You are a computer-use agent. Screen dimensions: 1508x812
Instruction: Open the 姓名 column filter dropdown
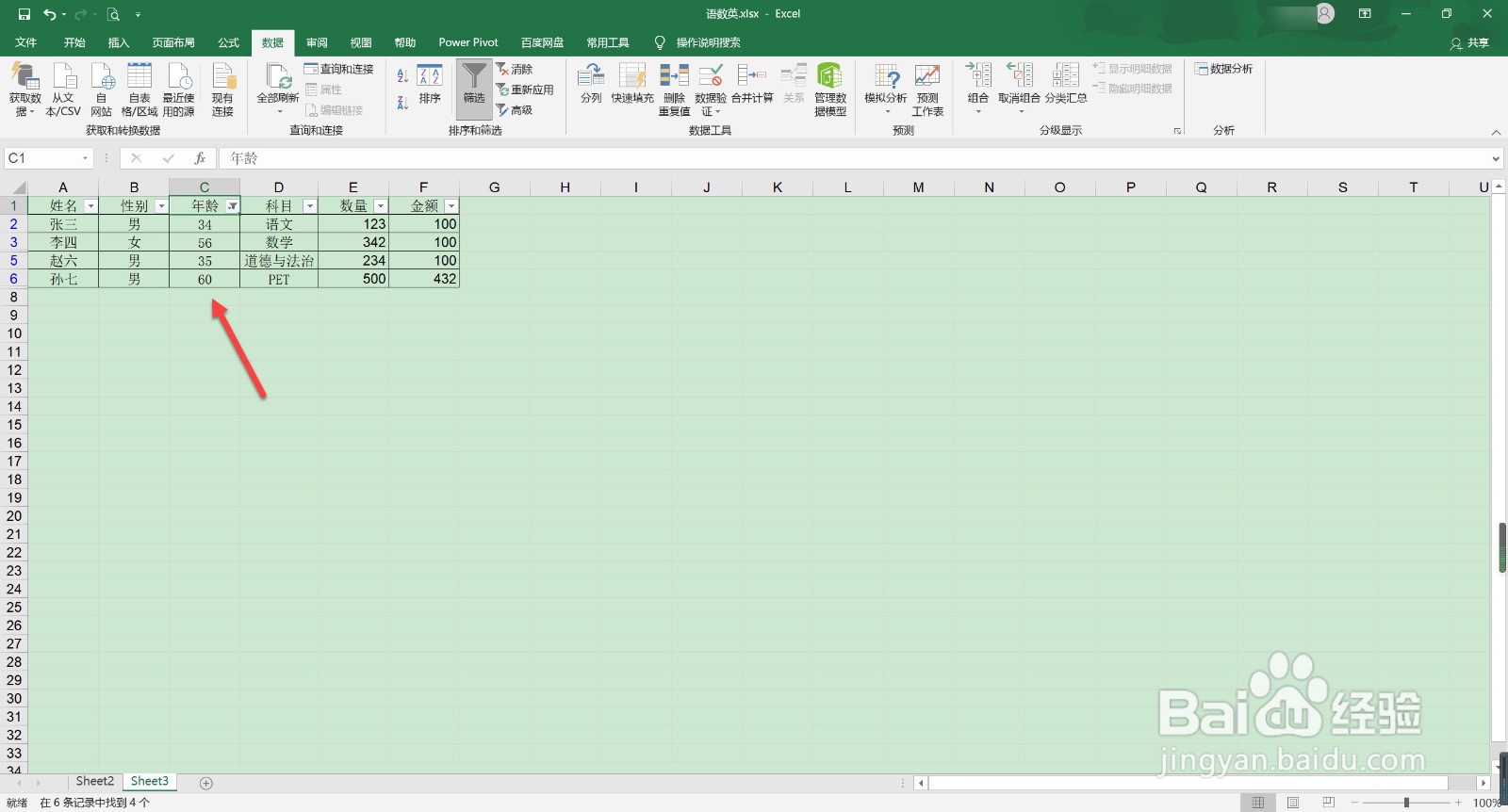pos(90,206)
